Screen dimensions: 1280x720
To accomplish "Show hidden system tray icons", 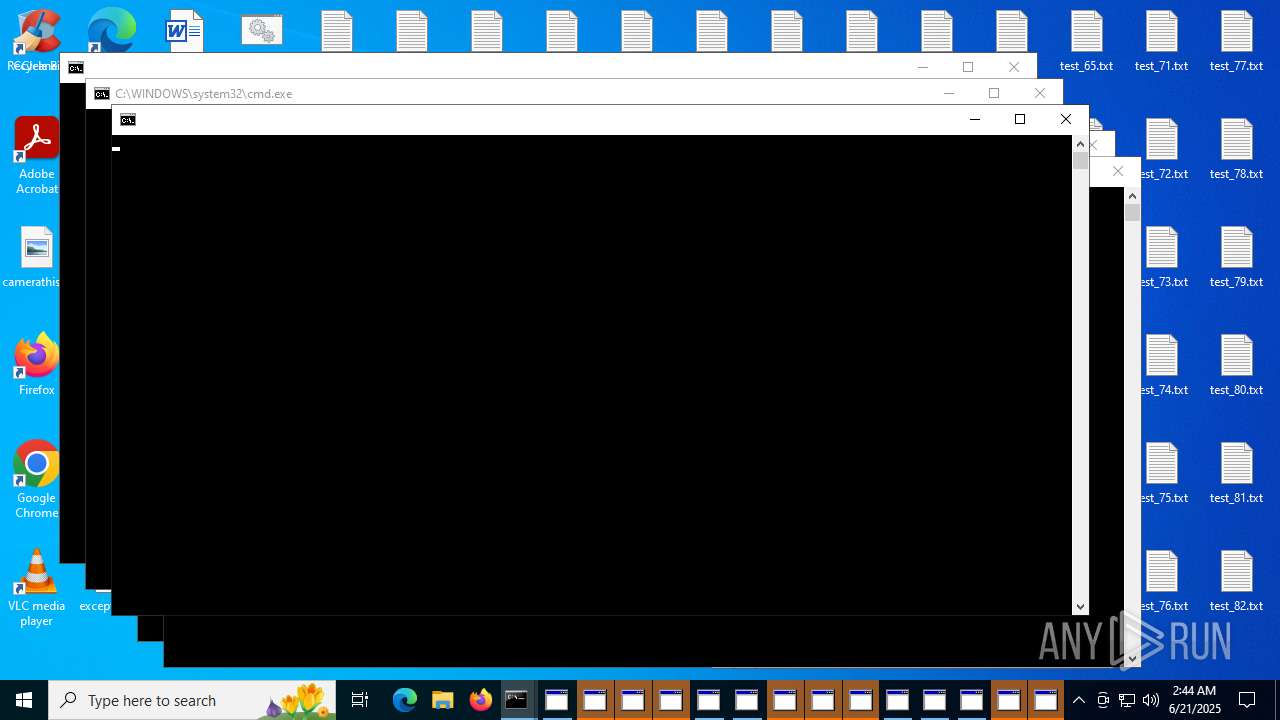I will pyautogui.click(x=1078, y=700).
